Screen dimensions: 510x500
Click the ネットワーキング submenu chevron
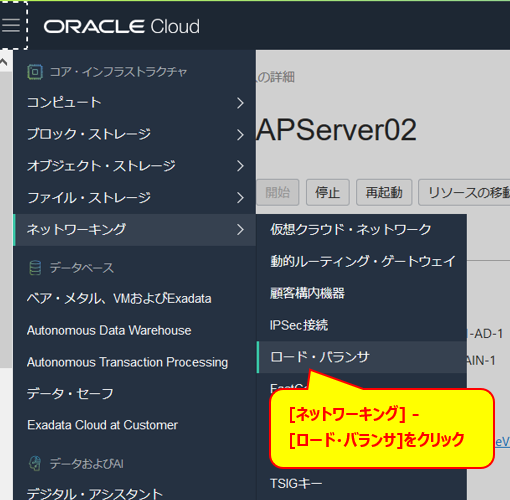point(240,230)
